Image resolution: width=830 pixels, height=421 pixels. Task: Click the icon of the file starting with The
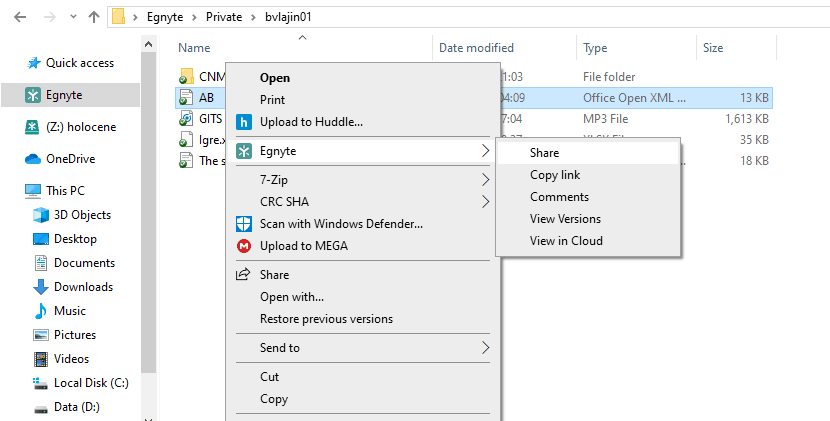pos(186,160)
